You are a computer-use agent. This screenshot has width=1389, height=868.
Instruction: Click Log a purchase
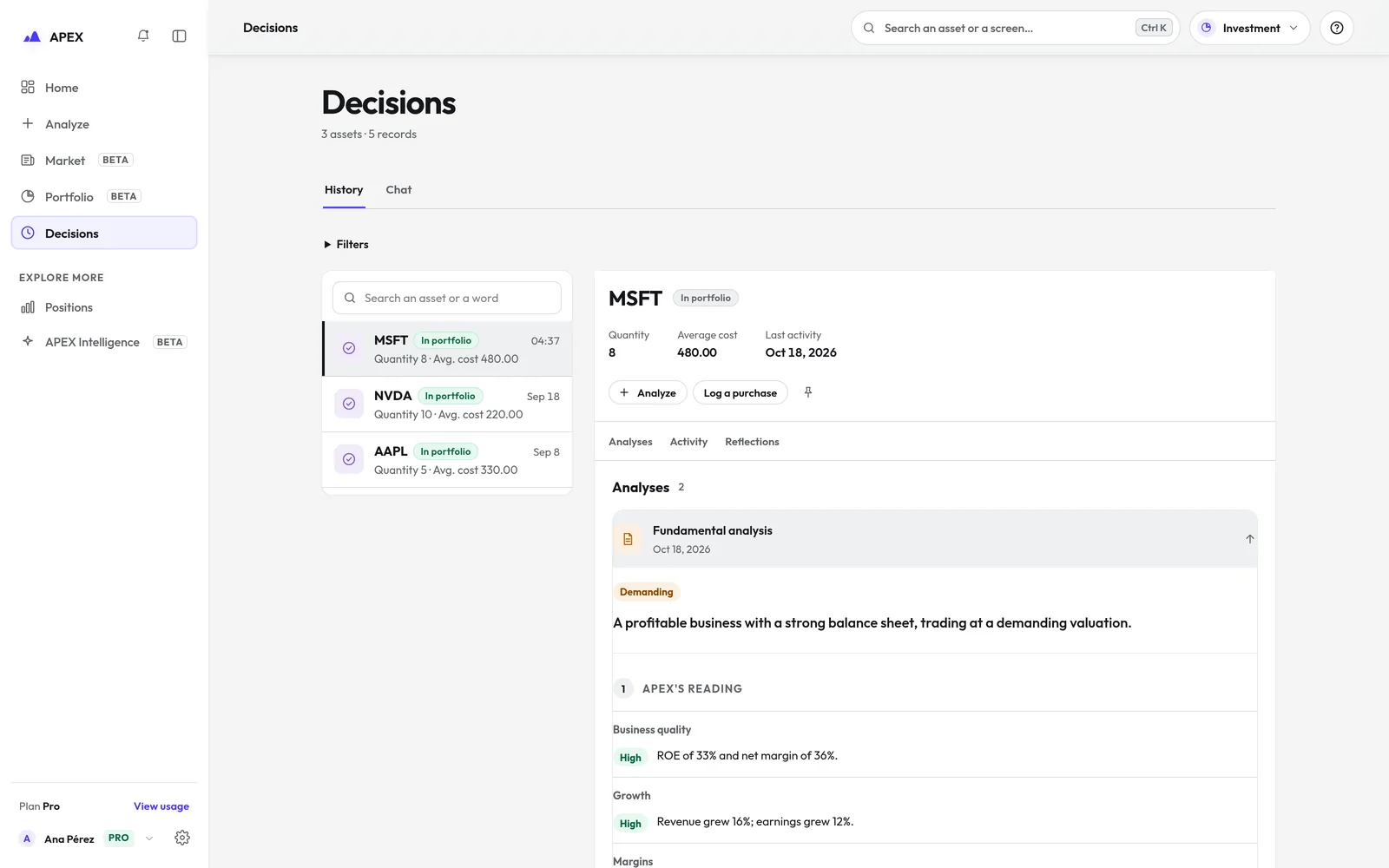click(x=741, y=393)
